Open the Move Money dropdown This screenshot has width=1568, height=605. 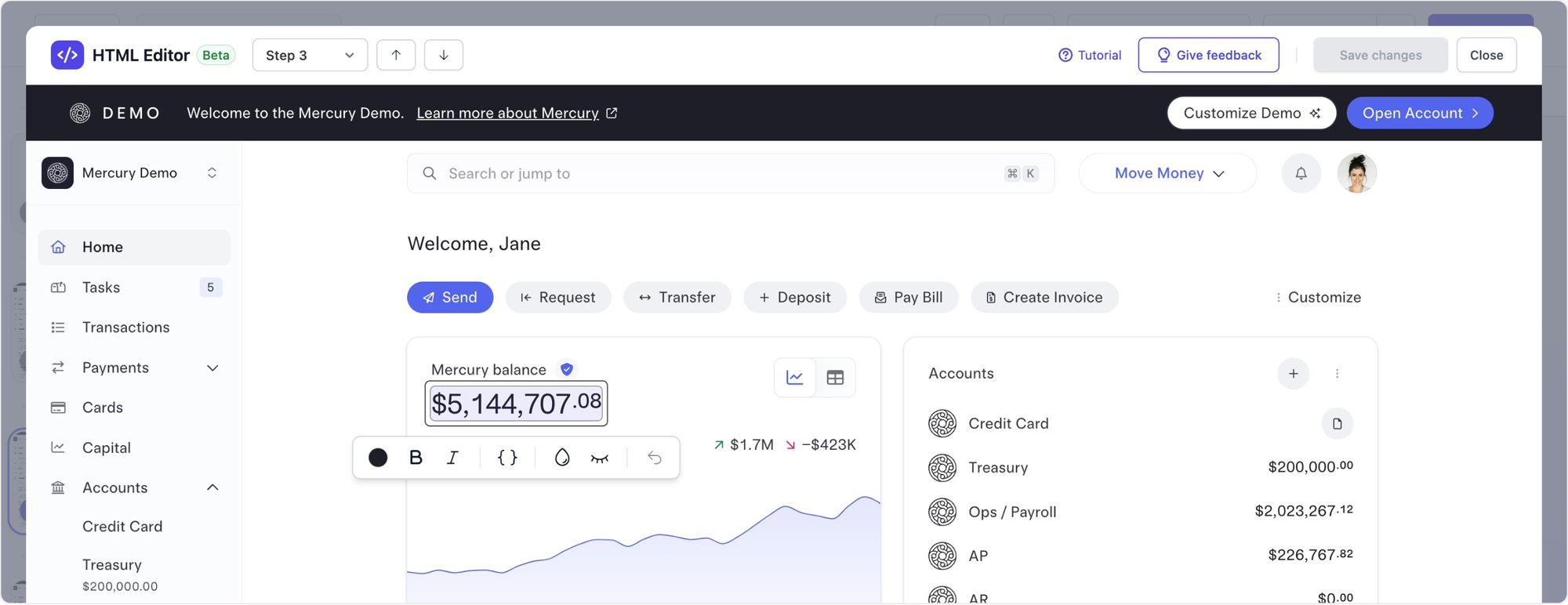pyautogui.click(x=1168, y=173)
